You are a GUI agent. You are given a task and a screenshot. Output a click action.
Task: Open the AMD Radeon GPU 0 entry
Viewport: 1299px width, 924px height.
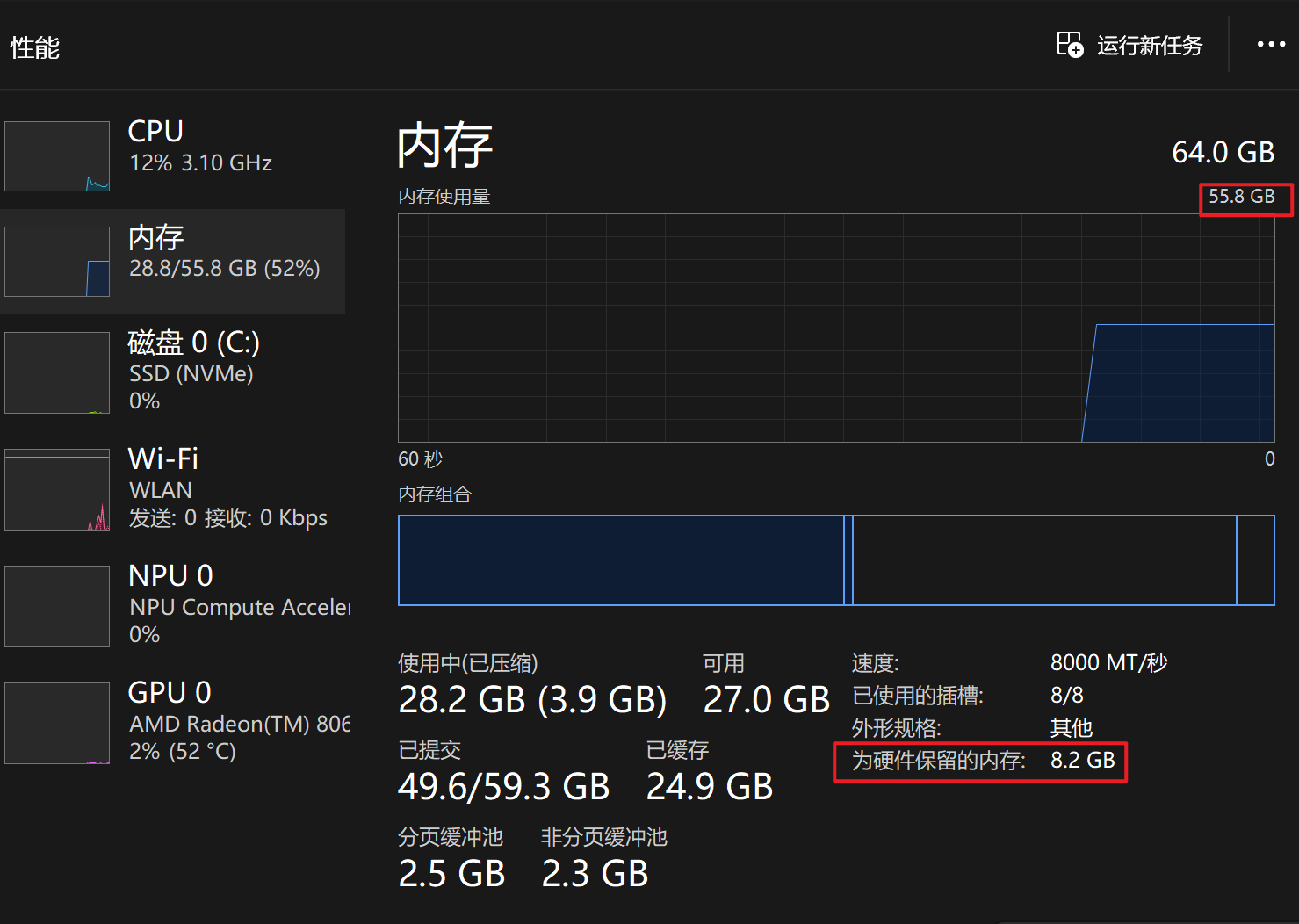tap(173, 720)
